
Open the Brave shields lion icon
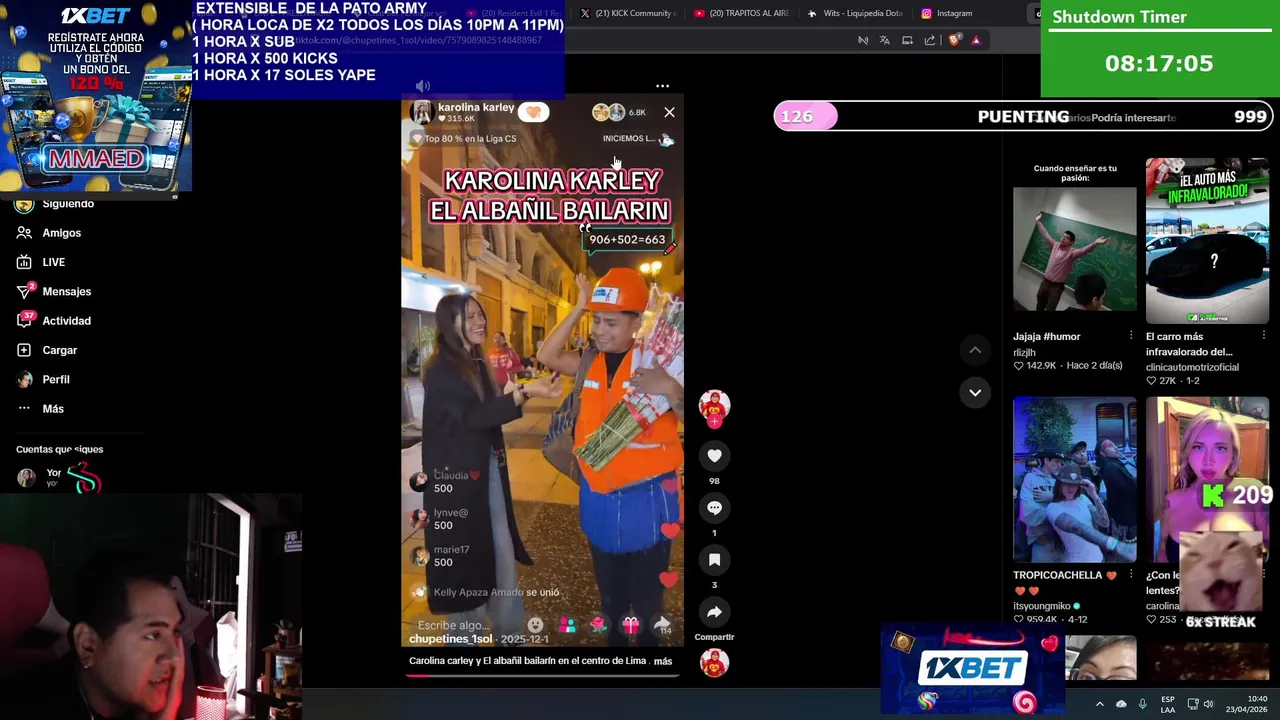[x=954, y=40]
